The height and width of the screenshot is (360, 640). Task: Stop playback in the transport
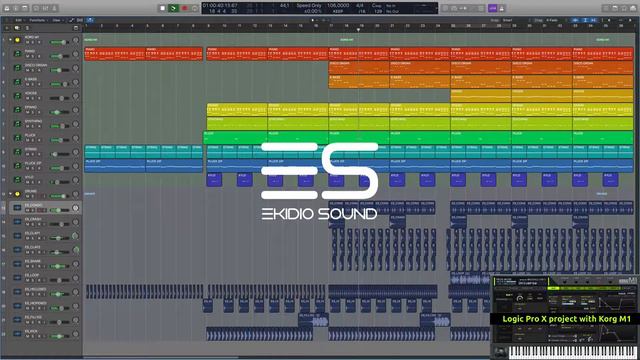click(x=162, y=8)
